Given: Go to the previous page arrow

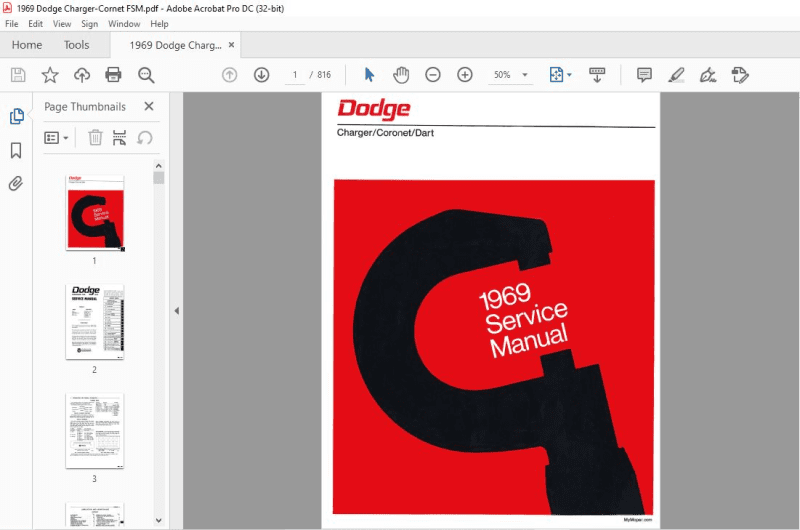Looking at the screenshot, I should coord(230,75).
